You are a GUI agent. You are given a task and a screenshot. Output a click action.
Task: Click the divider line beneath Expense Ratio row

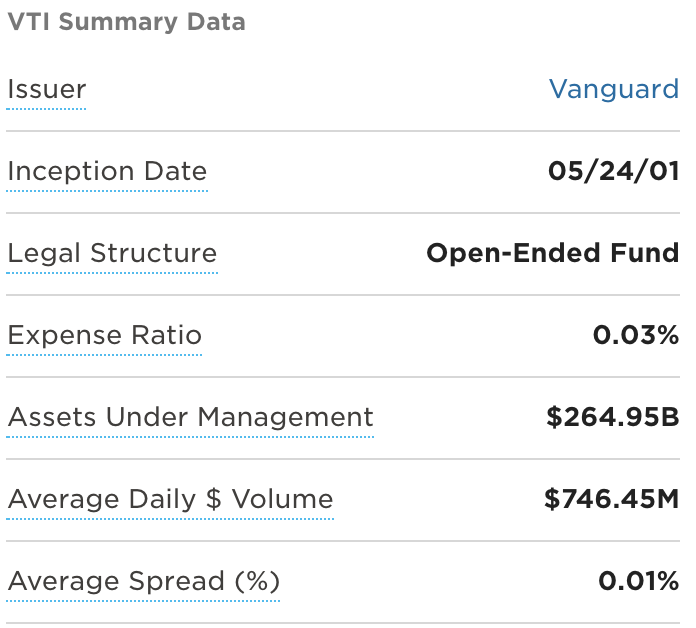tap(343, 377)
